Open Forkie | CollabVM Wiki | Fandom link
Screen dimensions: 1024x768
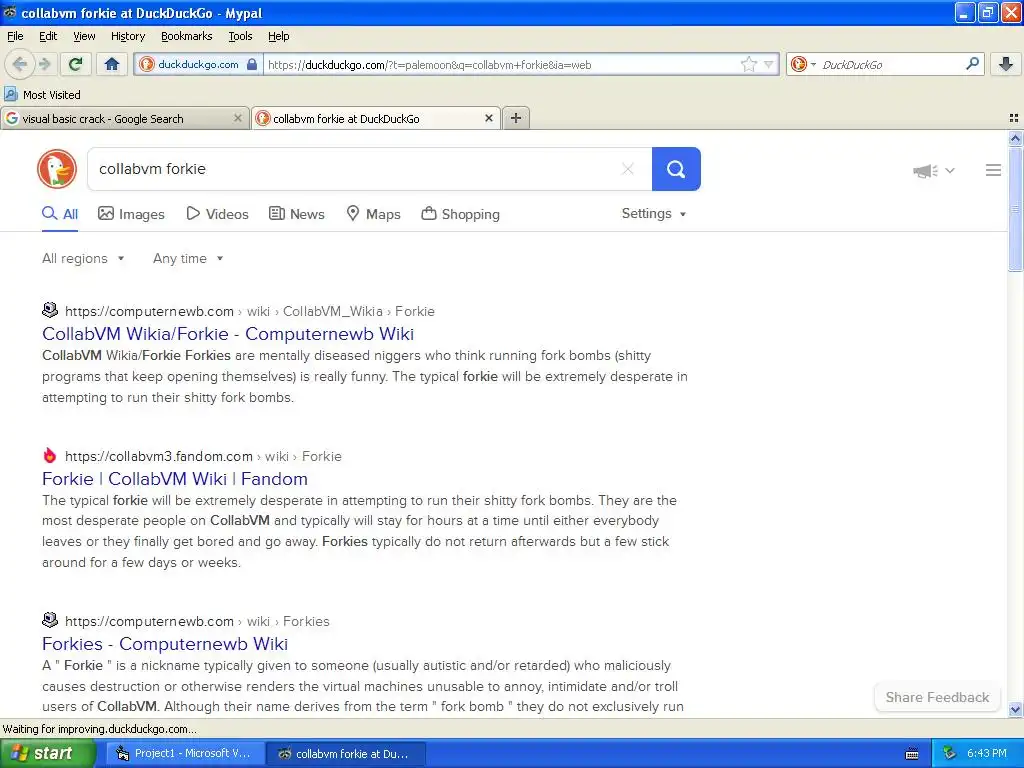(x=174, y=479)
